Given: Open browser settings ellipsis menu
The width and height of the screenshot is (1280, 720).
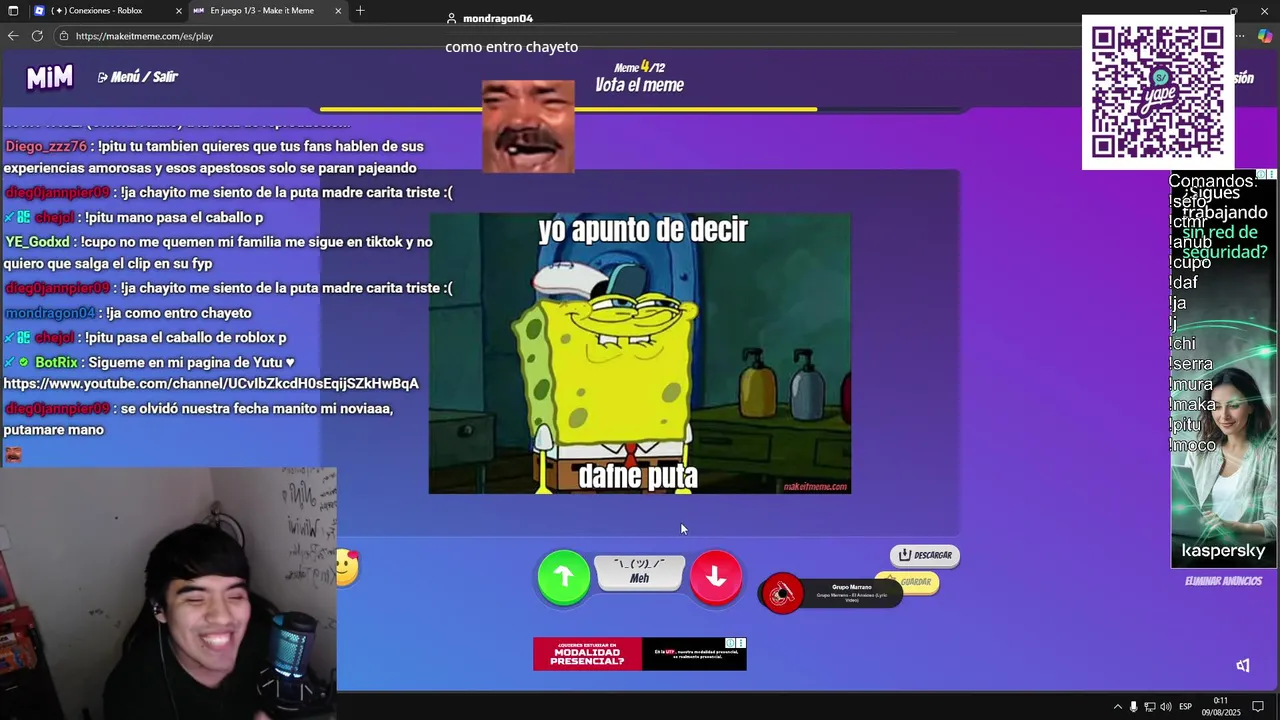Looking at the screenshot, I should click(x=1242, y=36).
